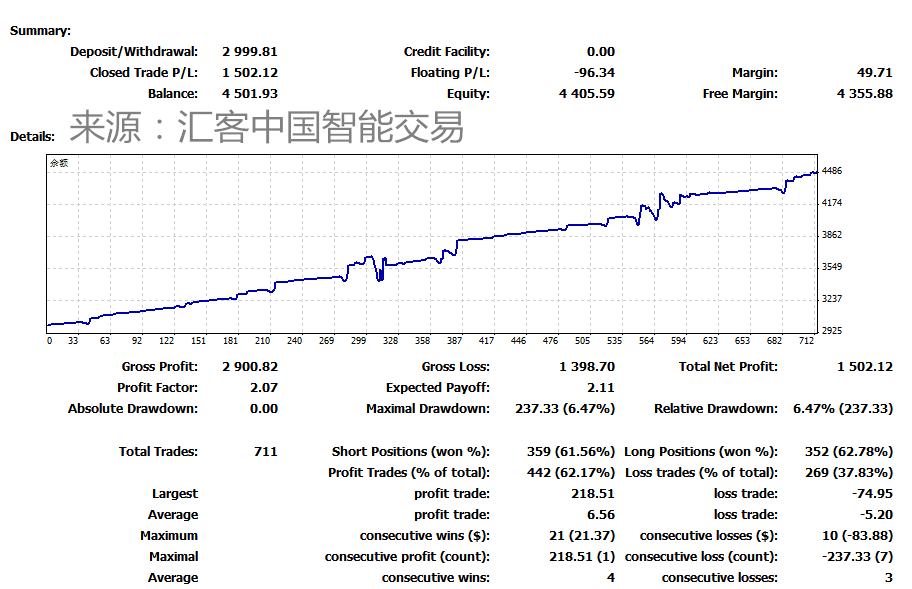Click the "Deposit/Withdrawal:" label
912x589 pixels.
coord(134,52)
